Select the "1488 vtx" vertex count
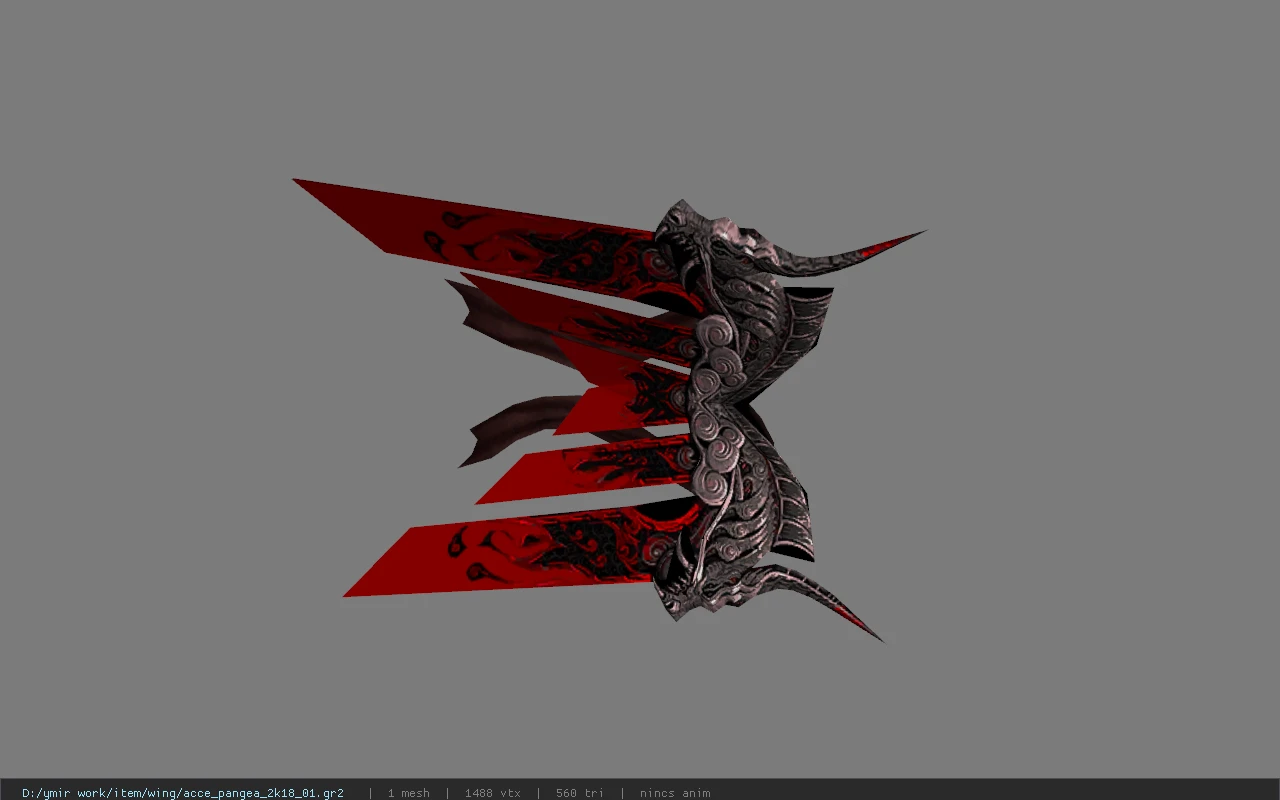Screen dimensions: 1280x800 click(x=492, y=793)
